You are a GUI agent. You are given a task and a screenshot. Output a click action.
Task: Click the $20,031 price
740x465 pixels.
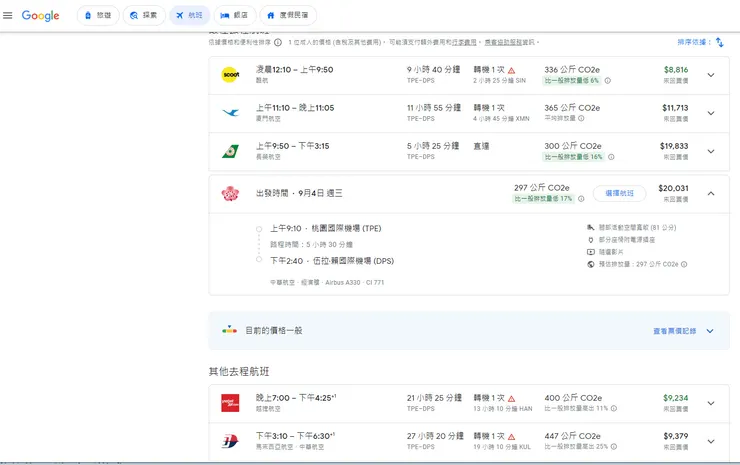[x=673, y=188]
